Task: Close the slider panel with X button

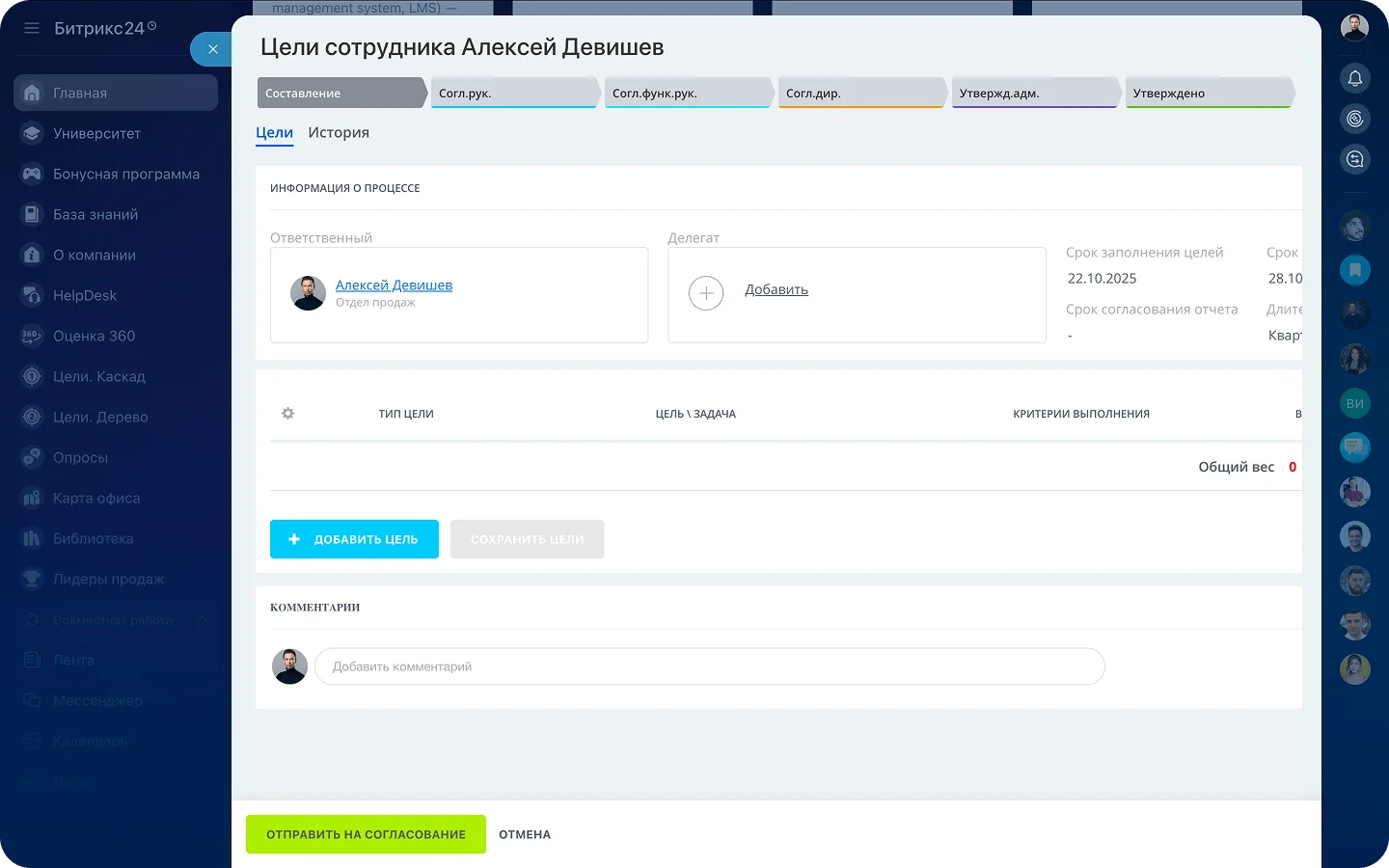Action: tap(212, 49)
